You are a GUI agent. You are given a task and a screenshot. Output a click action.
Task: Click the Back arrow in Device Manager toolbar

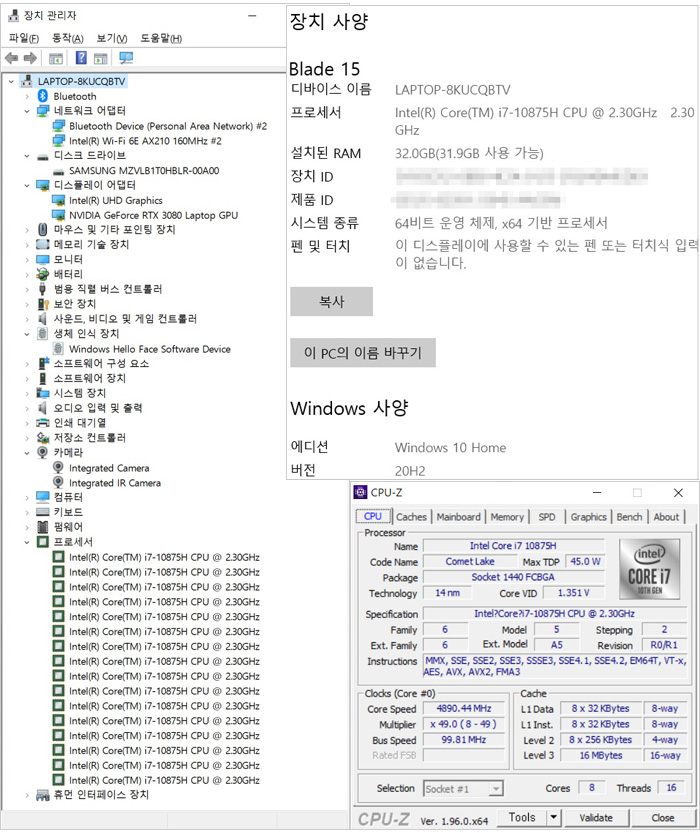[x=11, y=58]
